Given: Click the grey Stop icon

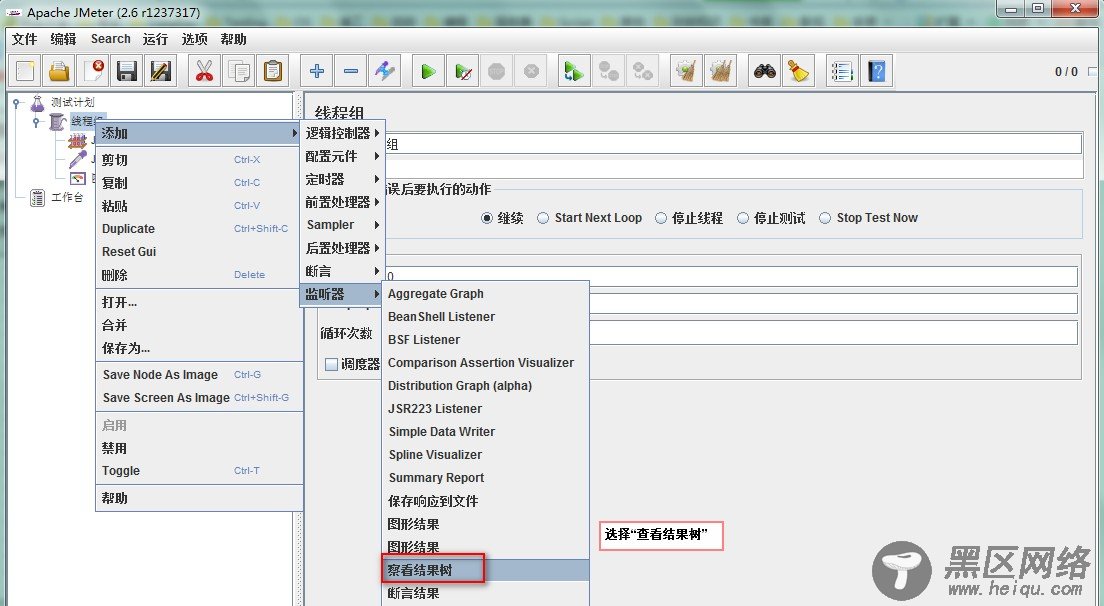Looking at the screenshot, I should pos(496,71).
